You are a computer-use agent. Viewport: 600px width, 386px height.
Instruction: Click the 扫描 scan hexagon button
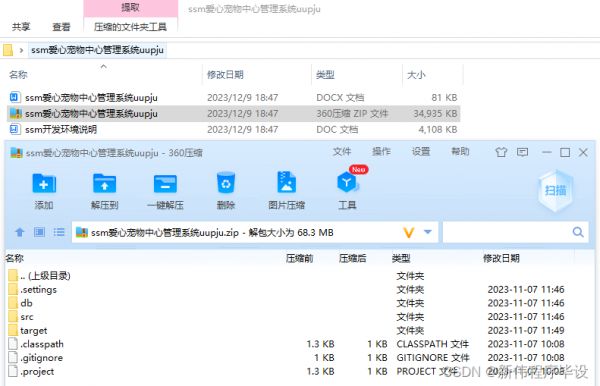pos(555,191)
